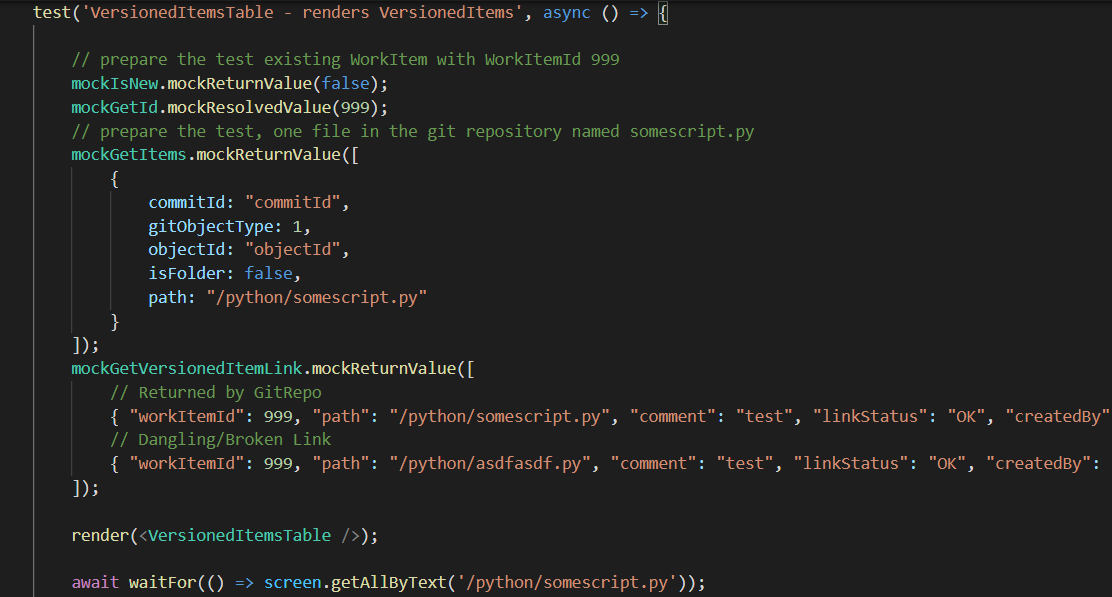
Task: Click the await keyword
Action: point(95,582)
